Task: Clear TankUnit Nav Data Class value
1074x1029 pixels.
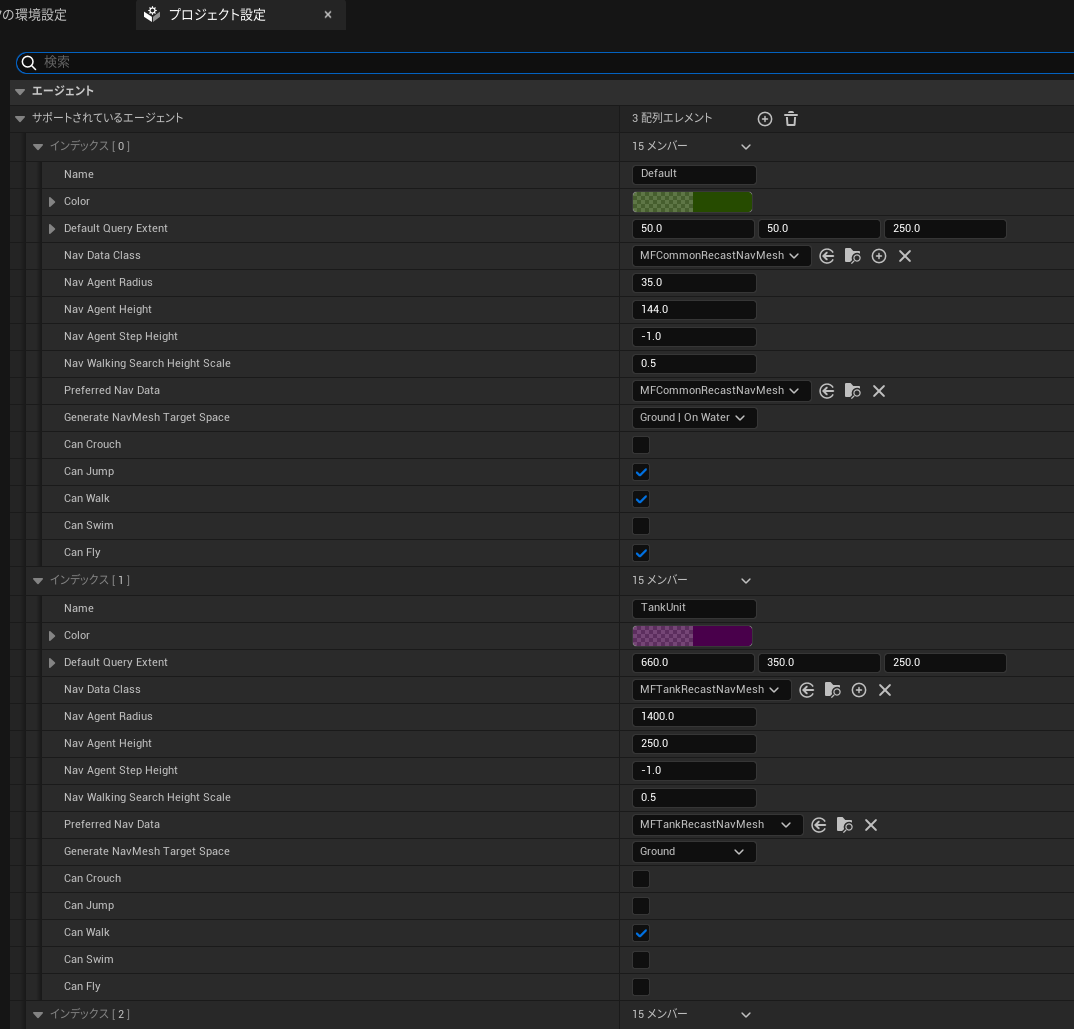Action: click(x=885, y=690)
